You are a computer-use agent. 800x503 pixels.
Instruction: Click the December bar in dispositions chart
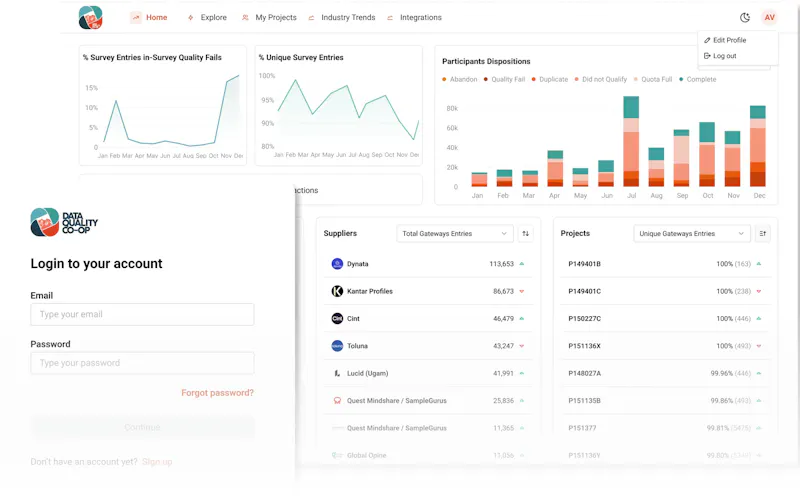coord(758,146)
